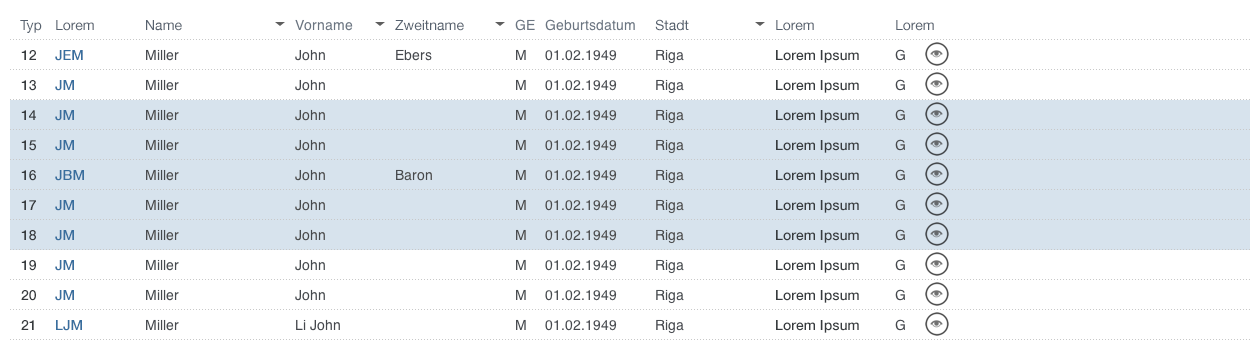Click the eye icon in row 12

click(936, 55)
